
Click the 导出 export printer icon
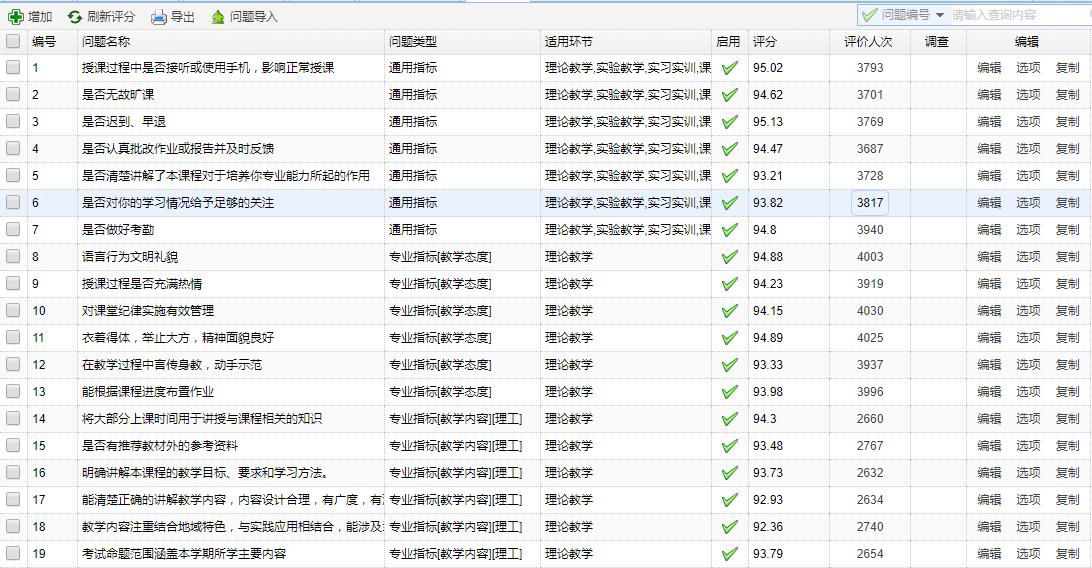tap(159, 16)
